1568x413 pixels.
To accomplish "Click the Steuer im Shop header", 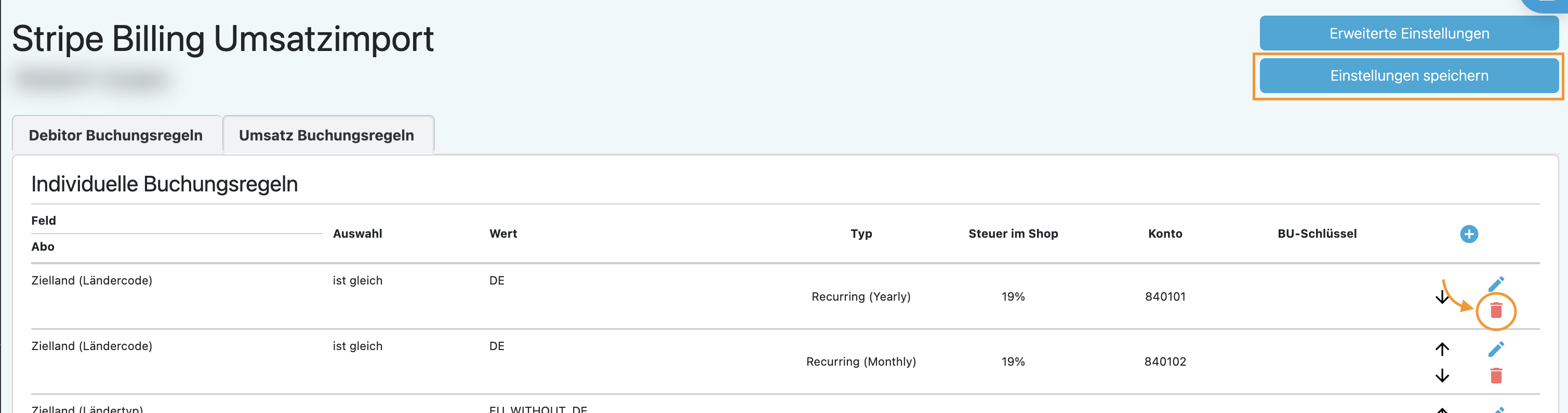I will pos(1013,234).
